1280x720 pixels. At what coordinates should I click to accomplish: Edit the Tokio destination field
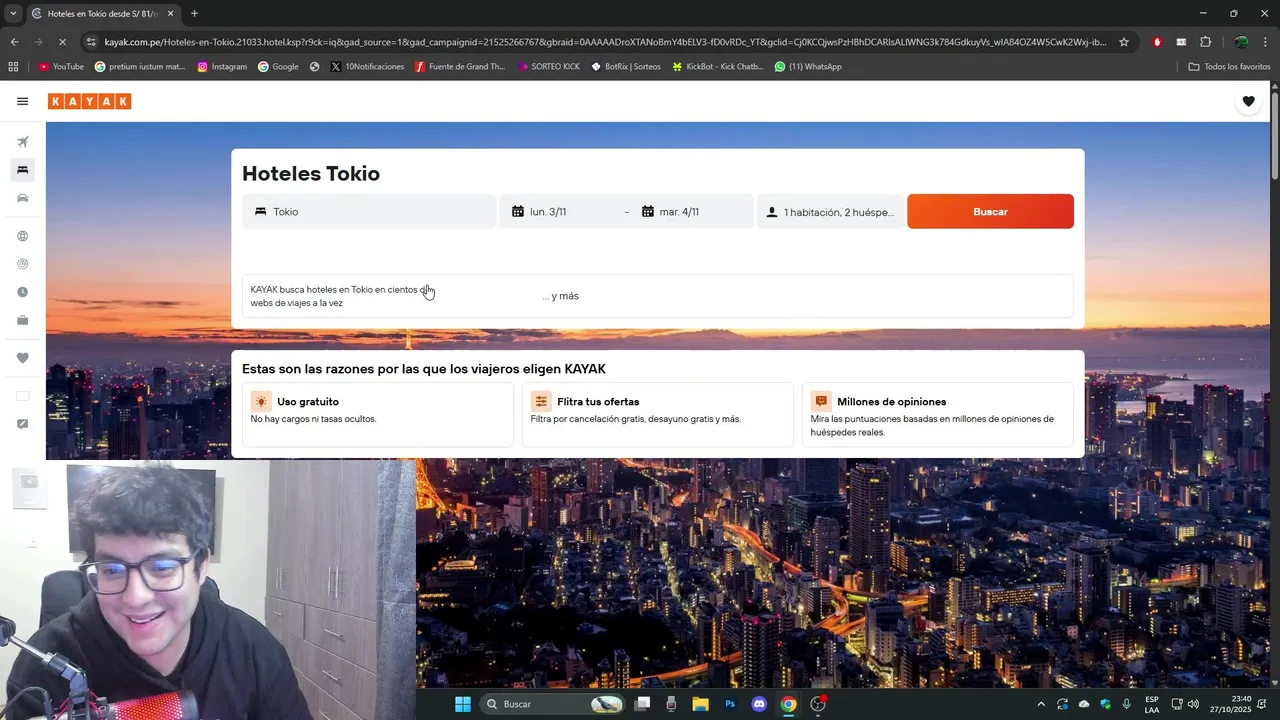(369, 211)
